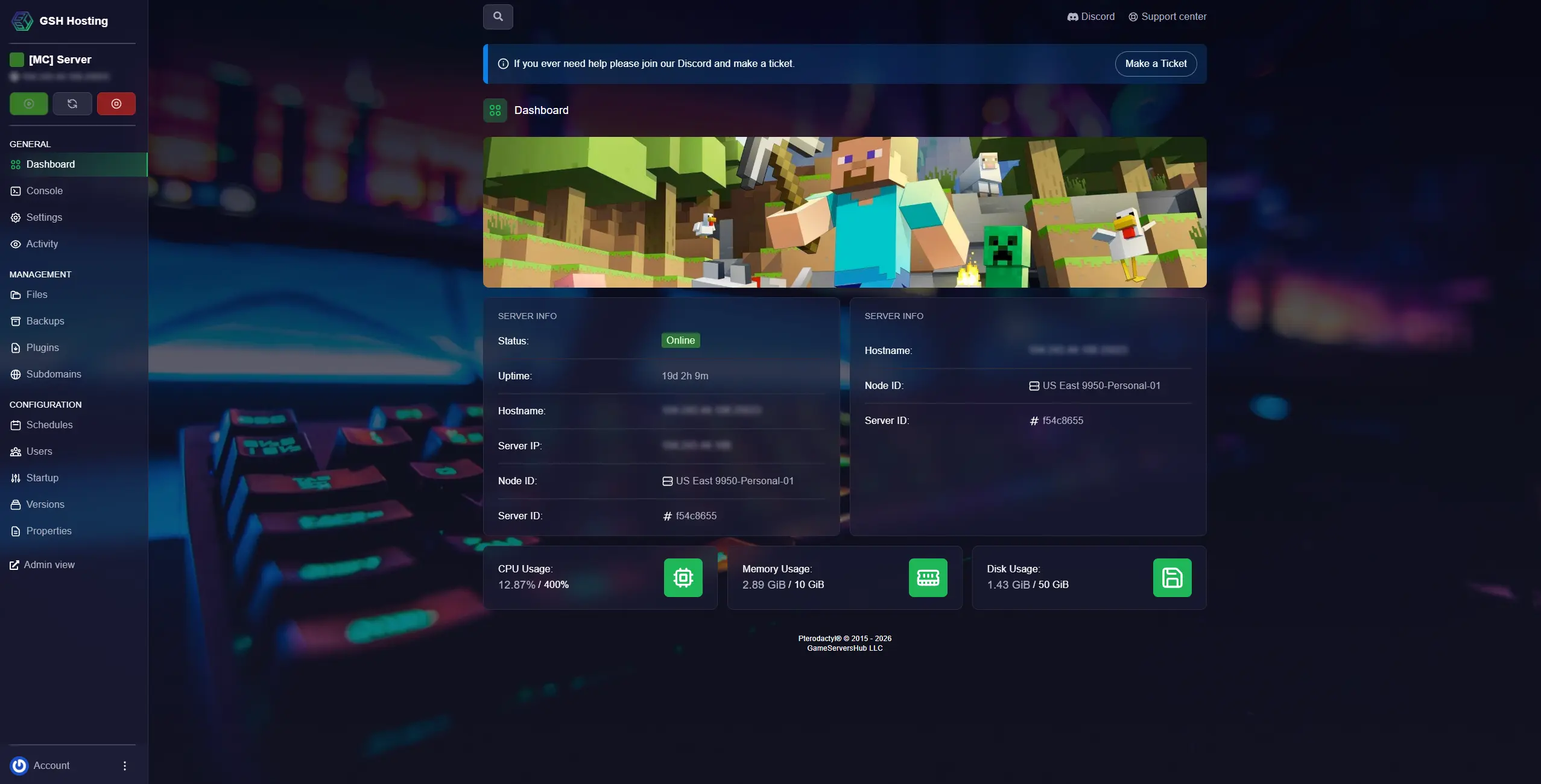Open the Account options three-dot menu
This screenshot has width=1541, height=784.
pyautogui.click(x=124, y=765)
